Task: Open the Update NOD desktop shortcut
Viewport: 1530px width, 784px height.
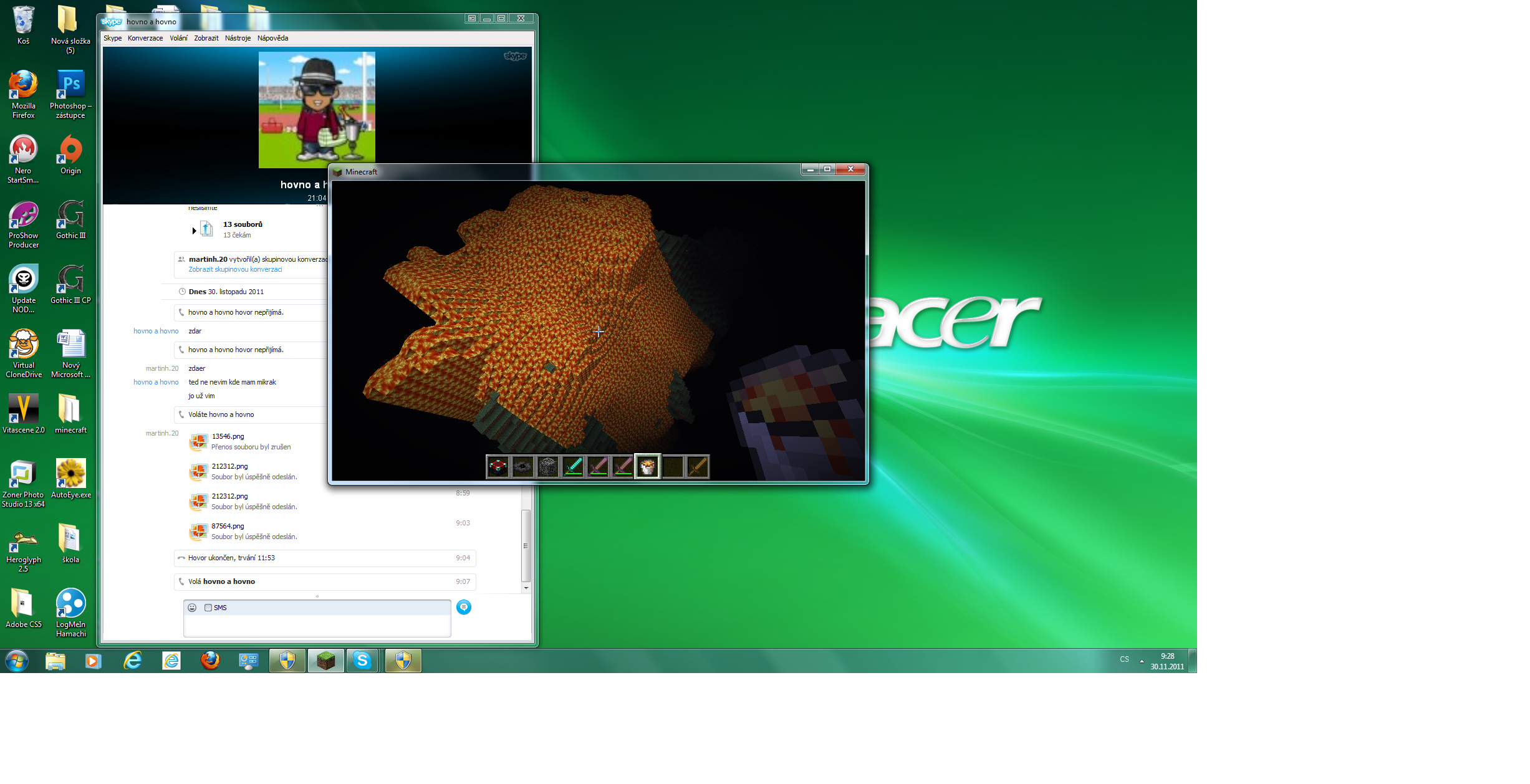Action: (x=23, y=289)
